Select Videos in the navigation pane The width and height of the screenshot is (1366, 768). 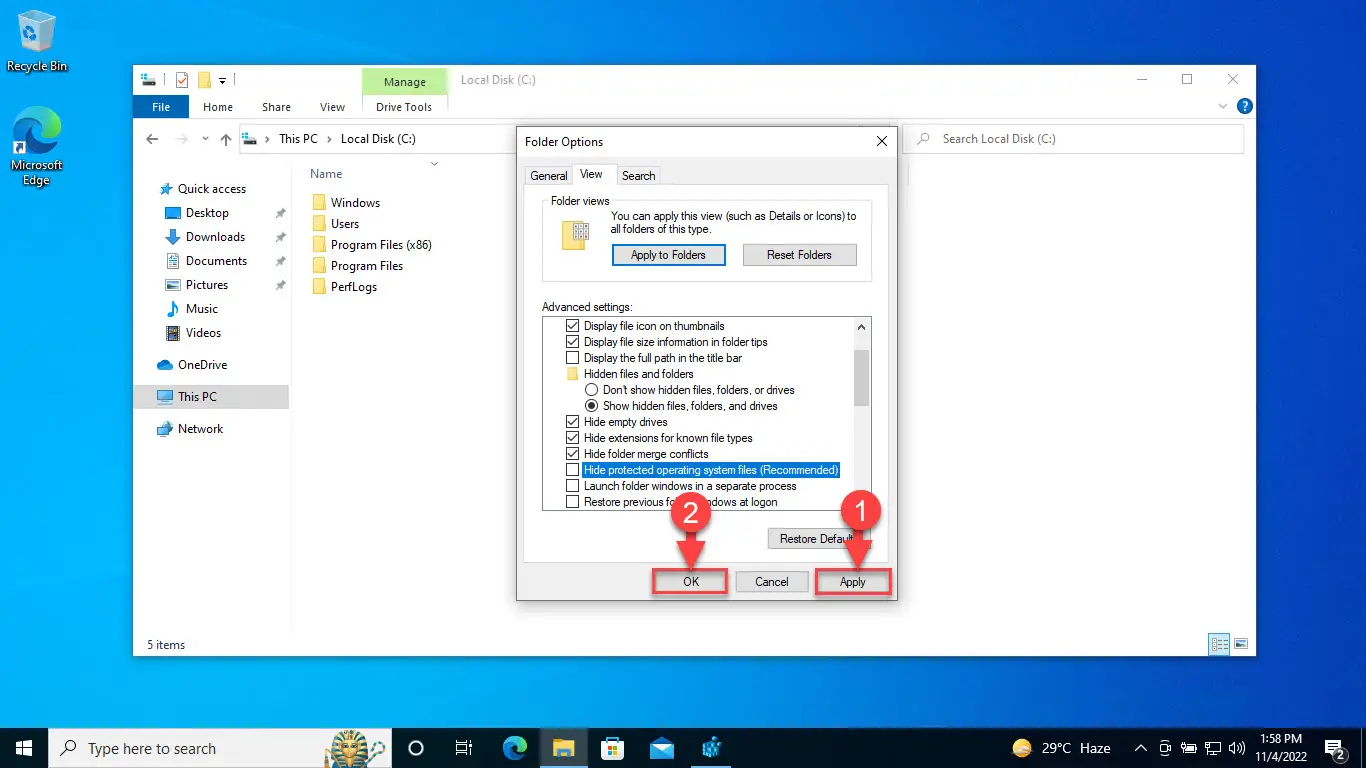203,333
